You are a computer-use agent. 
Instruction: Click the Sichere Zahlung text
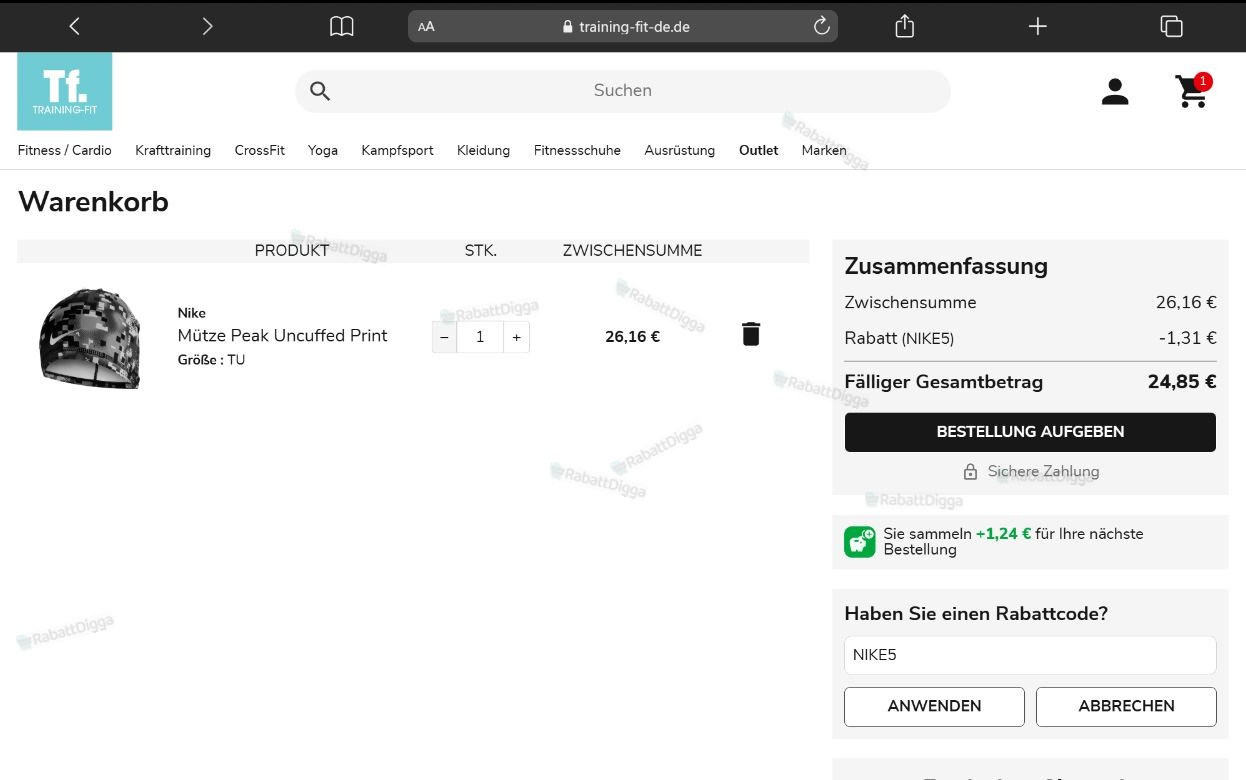[1043, 472]
